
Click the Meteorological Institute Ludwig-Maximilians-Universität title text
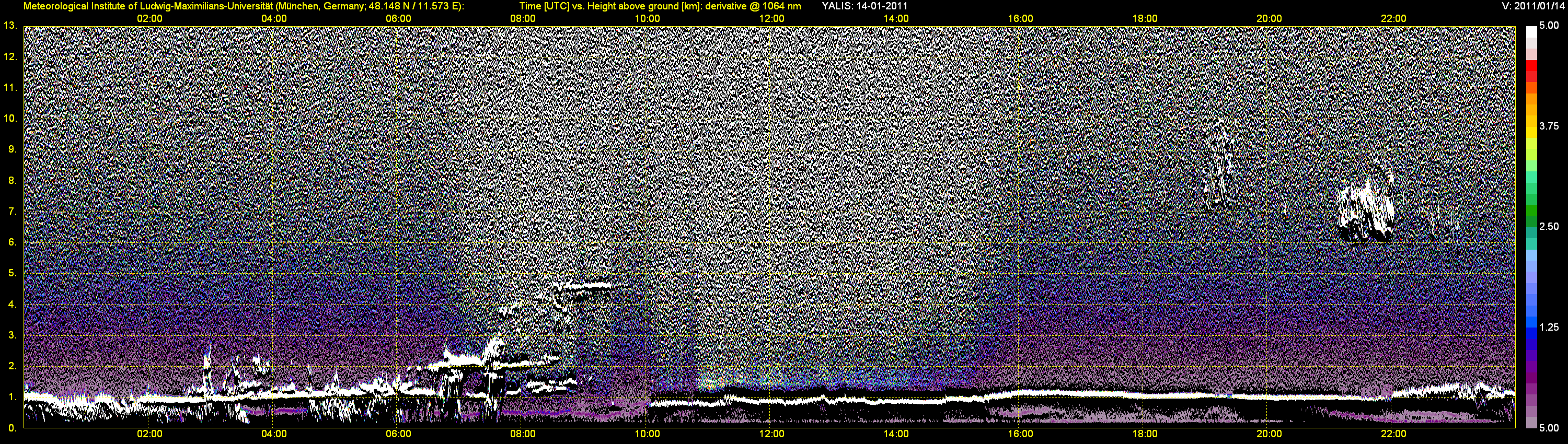point(244,6)
